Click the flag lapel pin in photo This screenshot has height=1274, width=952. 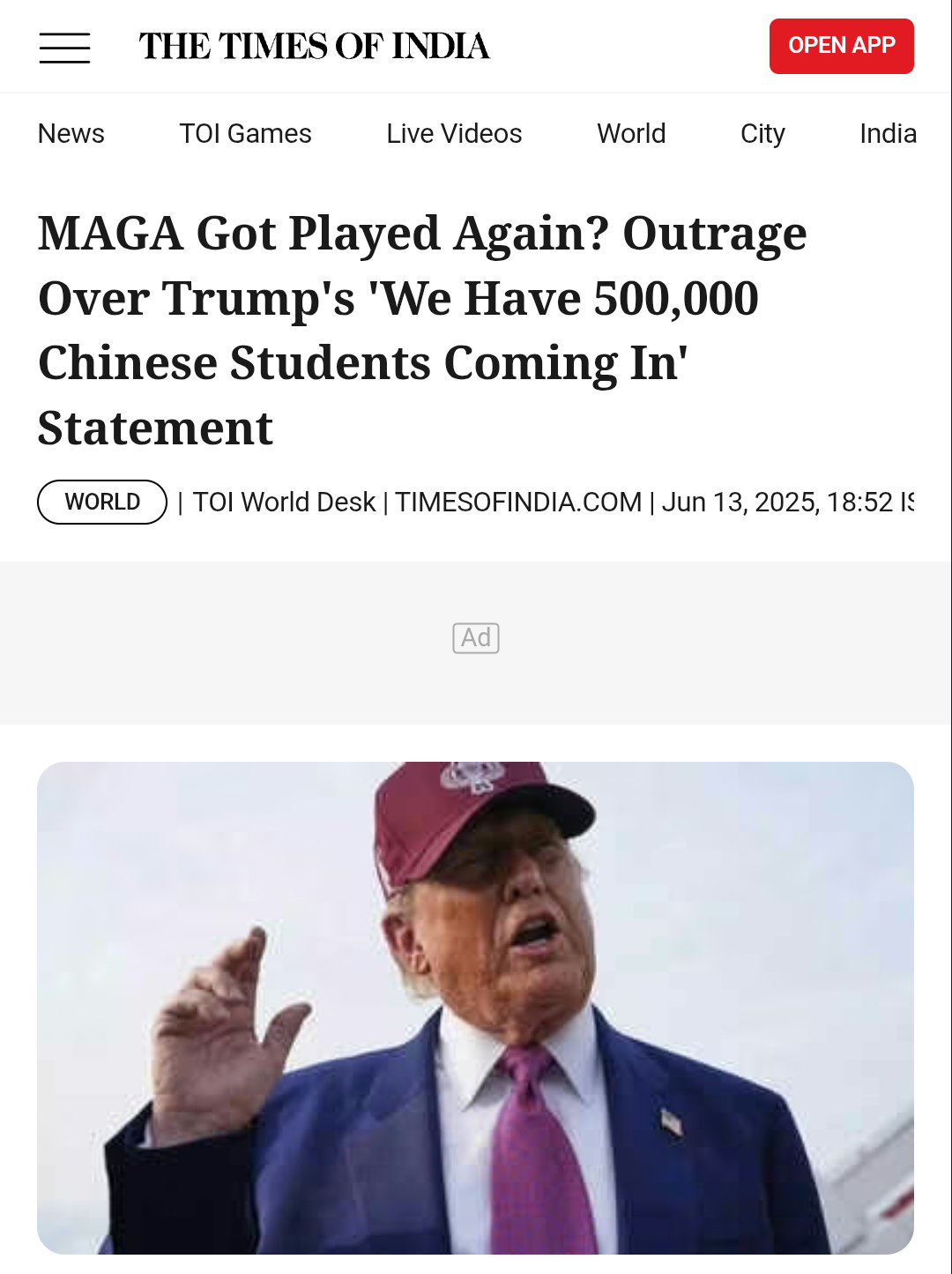click(672, 1122)
